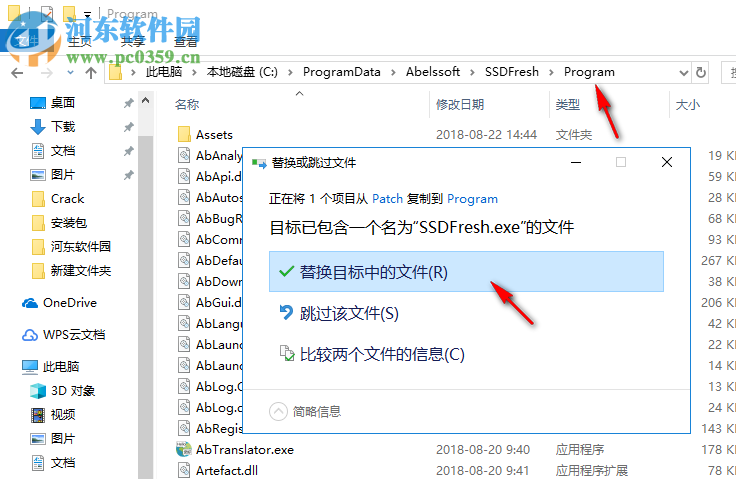Click the pin icon beside pinned 图片
Screen dimensions: 736x479
click(129, 175)
